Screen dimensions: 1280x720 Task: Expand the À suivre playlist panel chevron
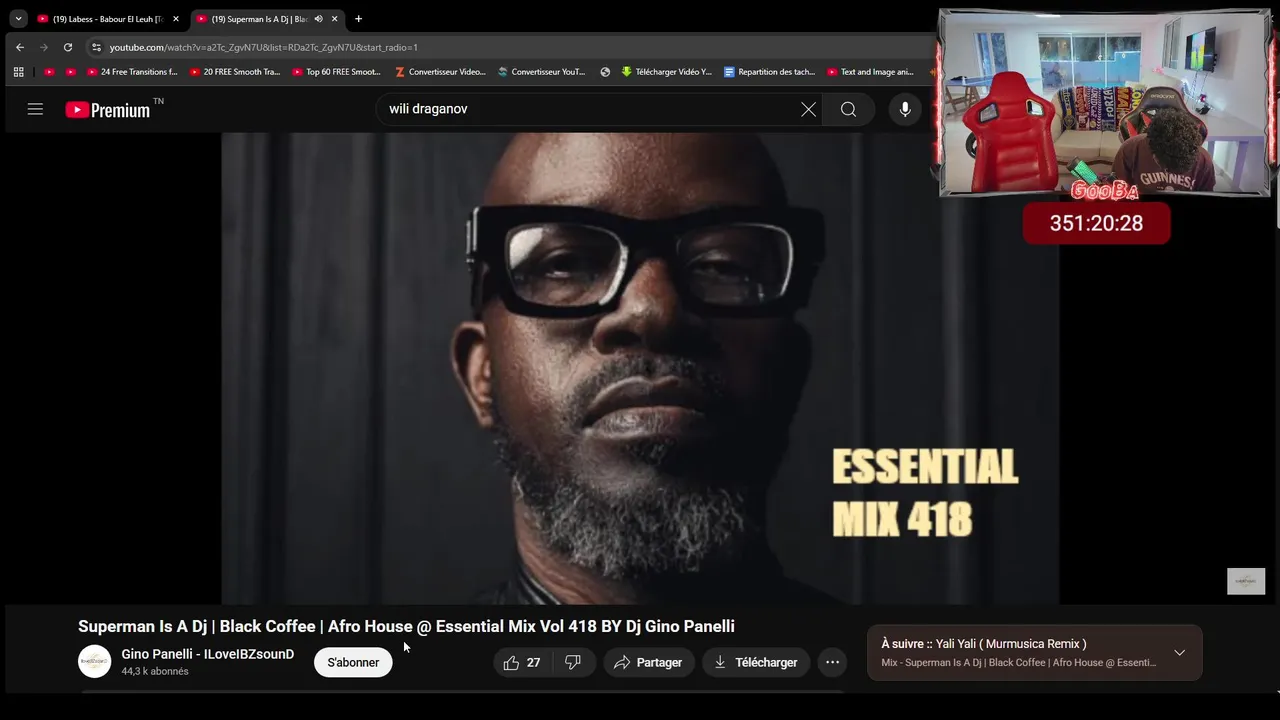1180,653
